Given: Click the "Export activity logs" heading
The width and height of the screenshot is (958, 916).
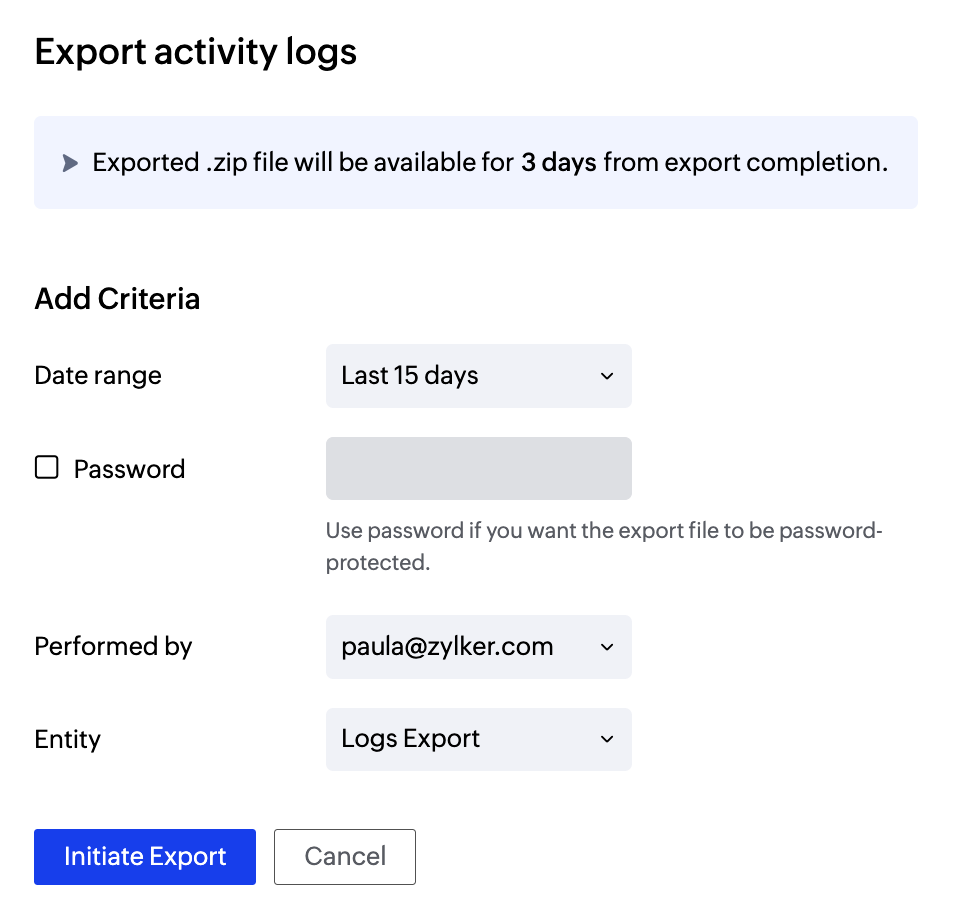Looking at the screenshot, I should 196,52.
